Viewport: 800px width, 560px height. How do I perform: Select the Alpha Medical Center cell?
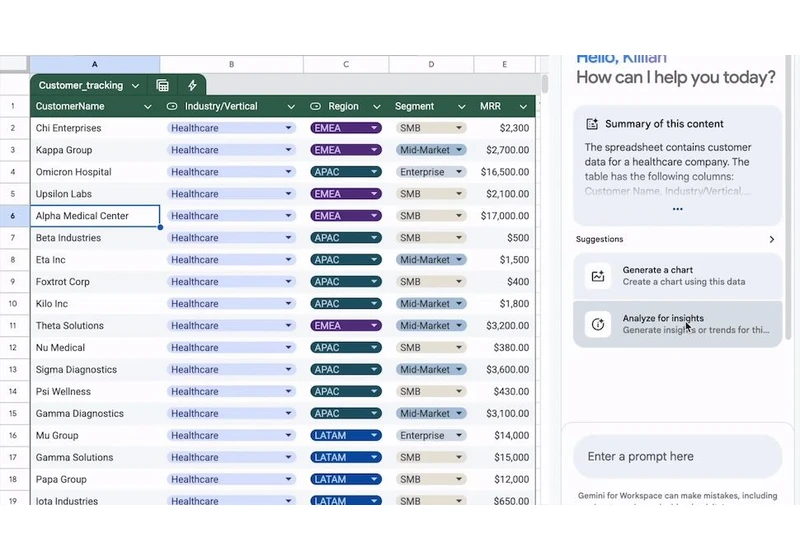tap(95, 216)
